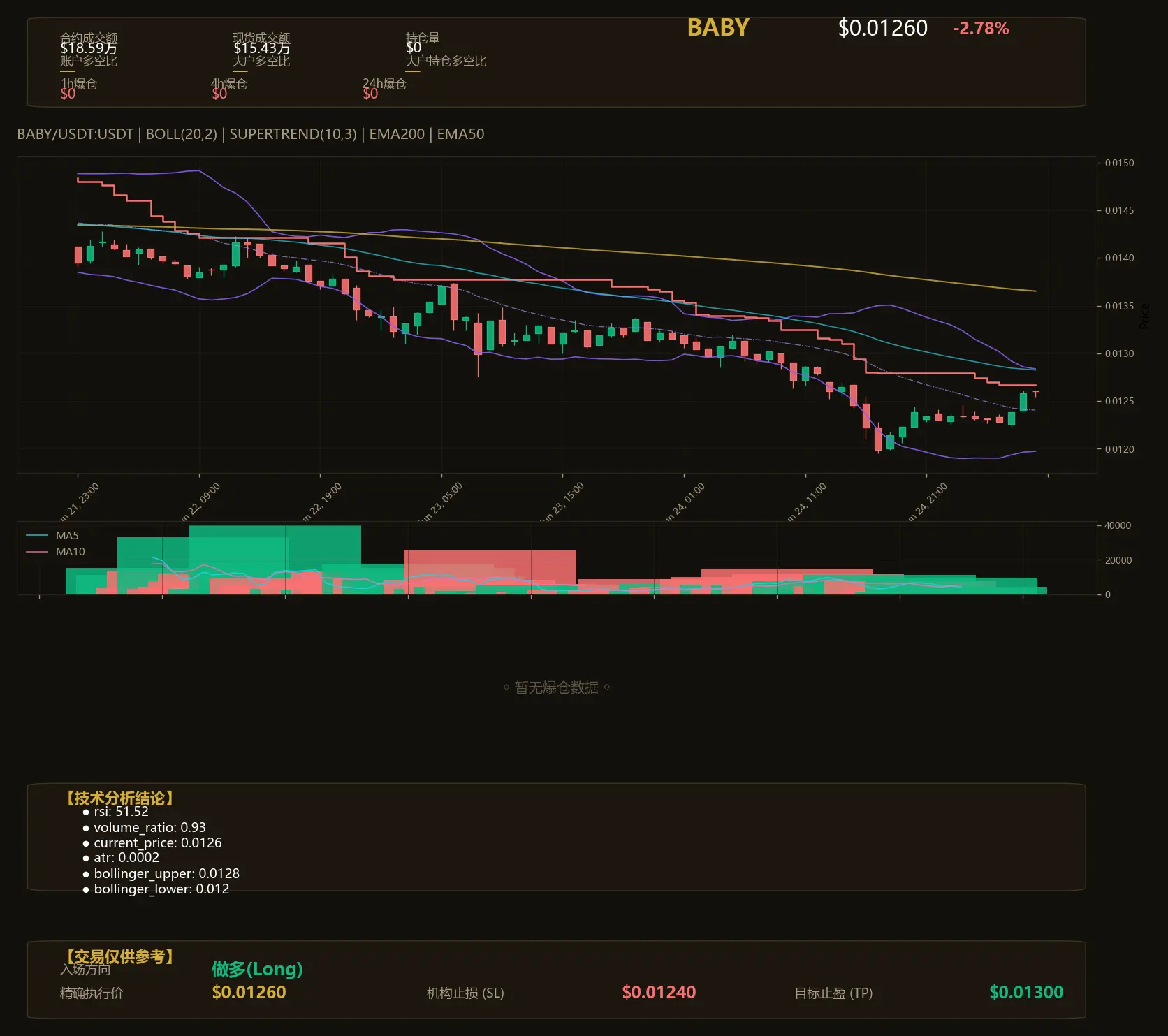1168x1036 pixels.
Task: Click the 做多(Long) entry direction value
Action: coord(257,969)
